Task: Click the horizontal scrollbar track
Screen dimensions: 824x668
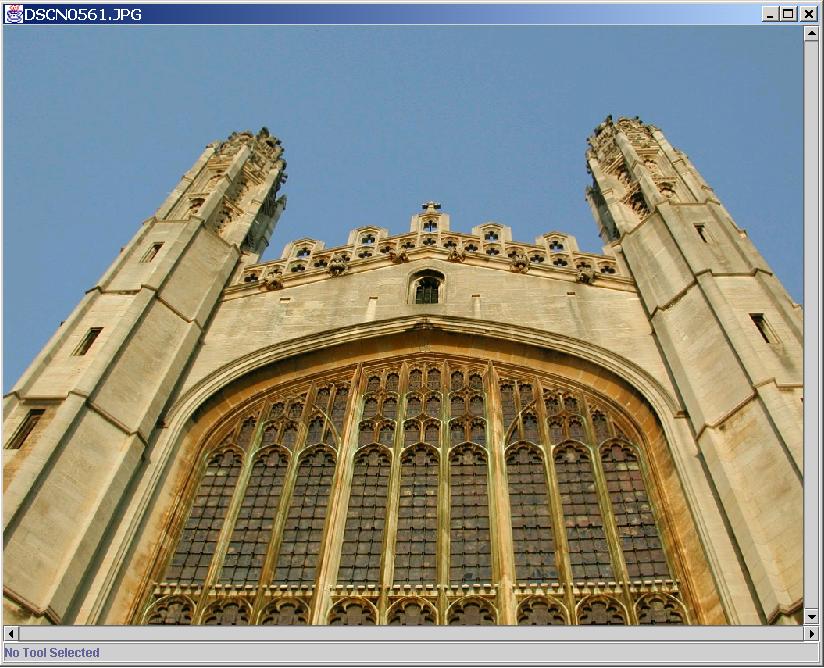Action: [410, 633]
